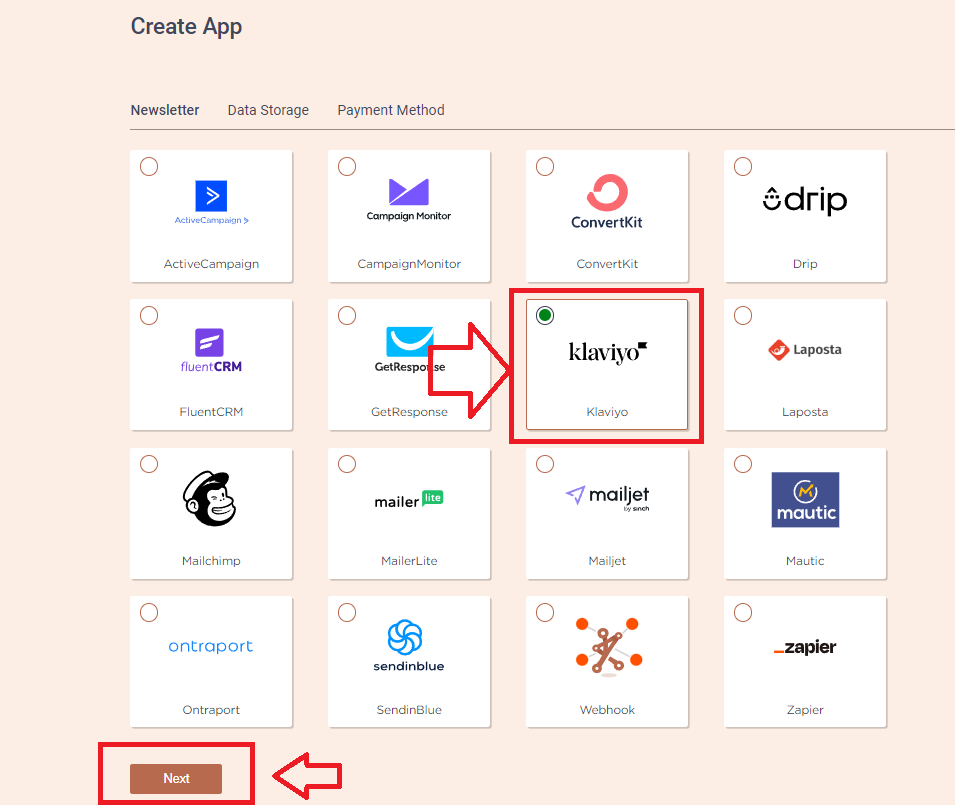Select the GetResponse radio button
The height and width of the screenshot is (805, 955).
point(347,315)
